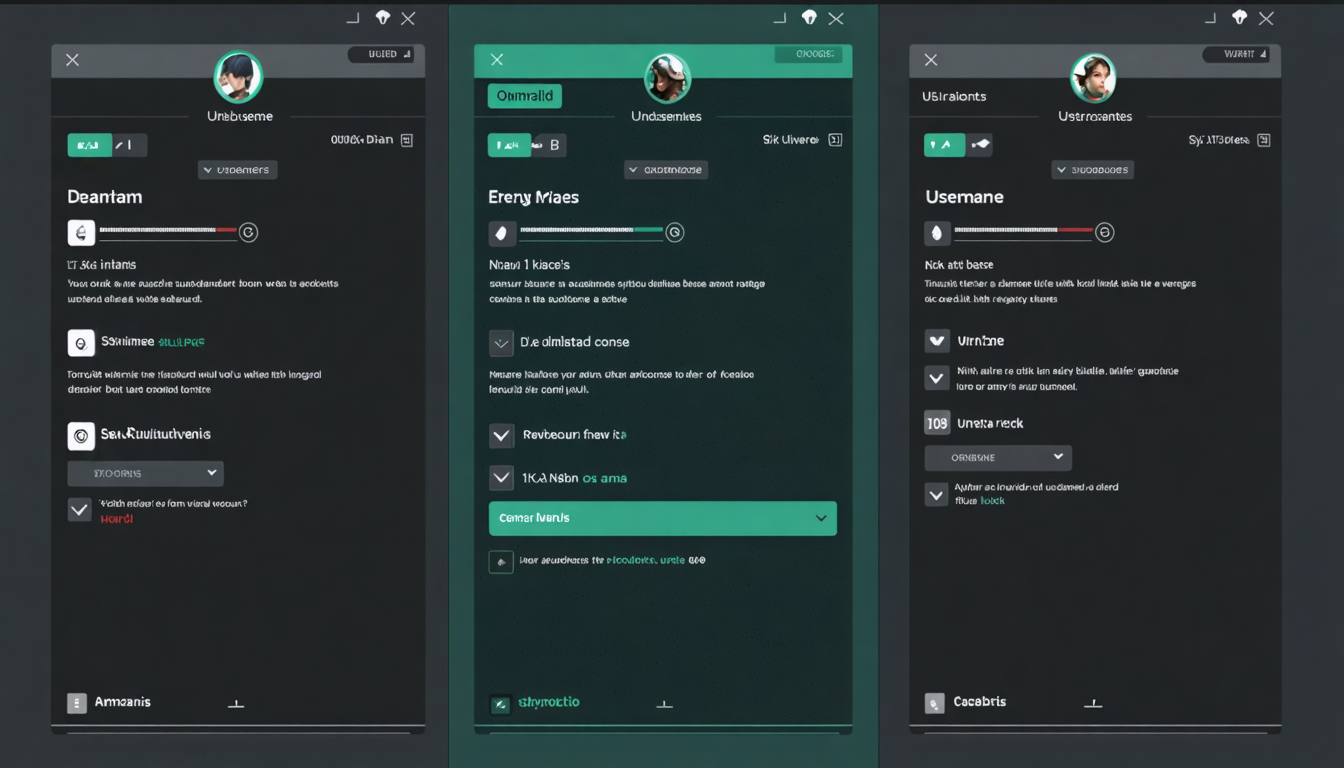Click the icon next to '0006 Dian'
The width and height of the screenshot is (1344, 768).
click(406, 141)
